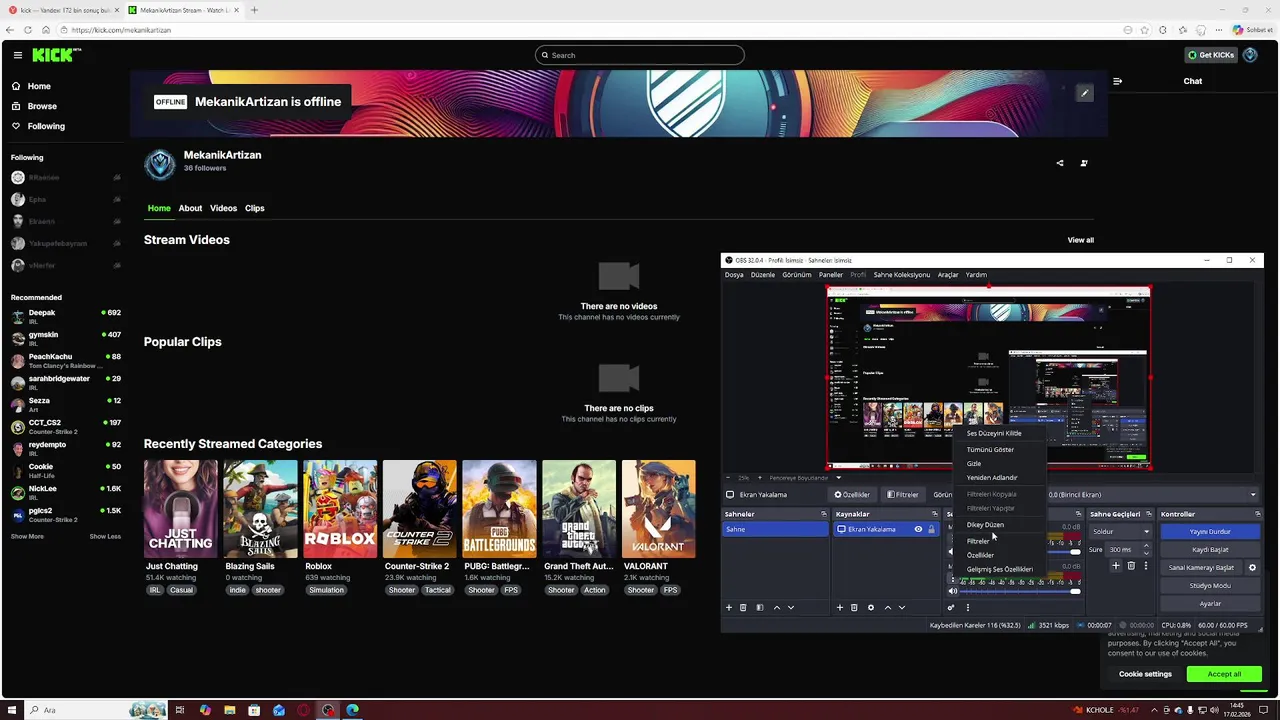
Task: Decrease Süre duration with down stepper arrow
Action: 1146,553
